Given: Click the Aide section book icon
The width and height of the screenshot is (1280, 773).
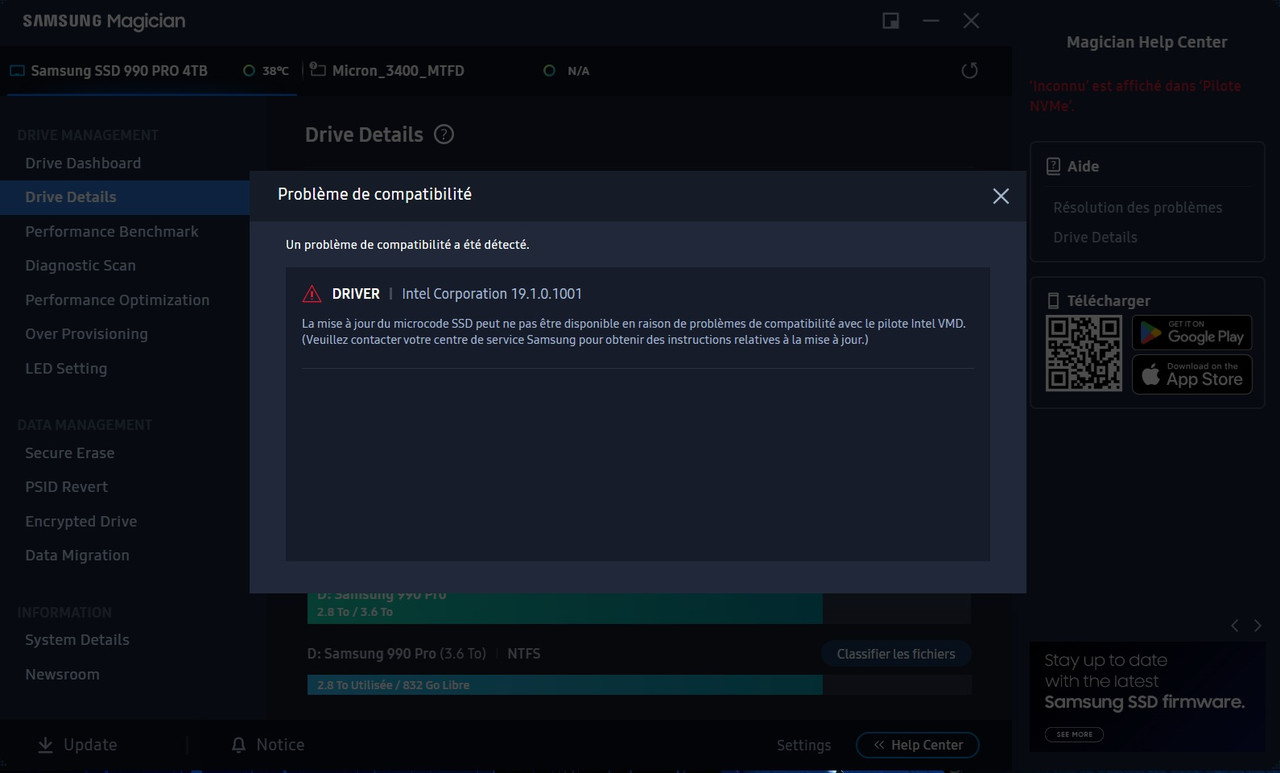Looking at the screenshot, I should coord(1053,167).
